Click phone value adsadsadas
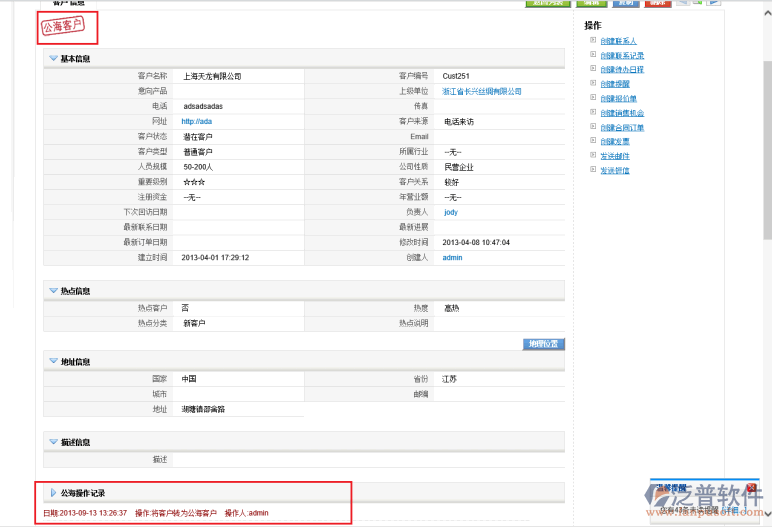This screenshot has height=528, width=774. point(203,106)
